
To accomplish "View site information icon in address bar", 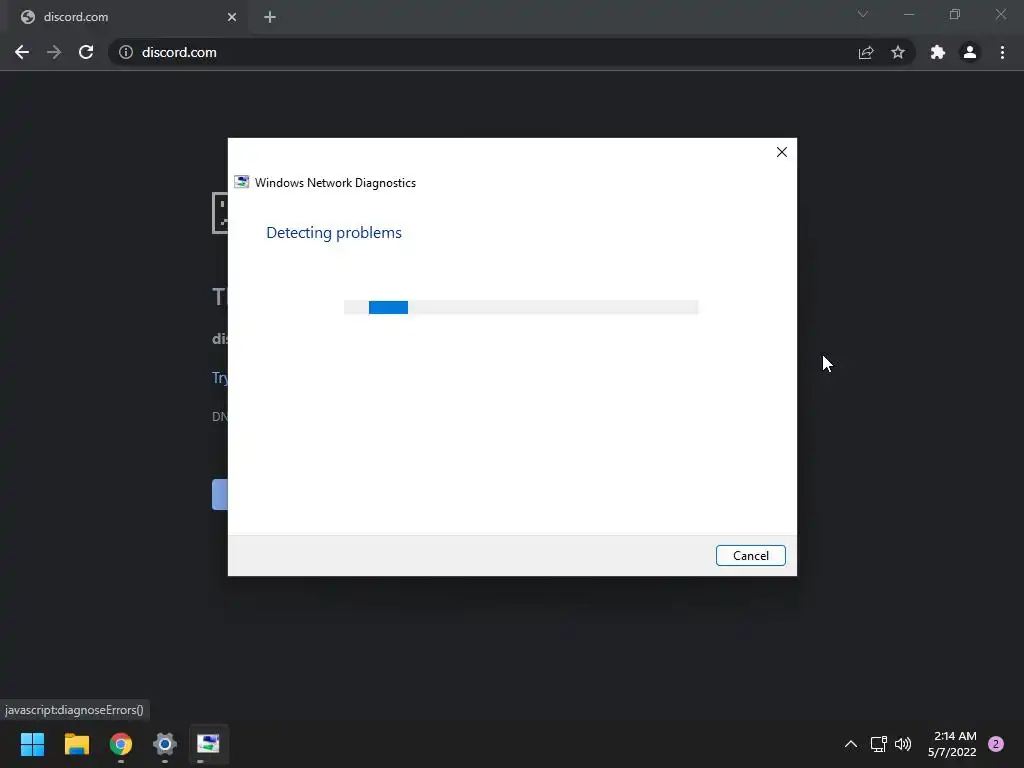I will pos(126,52).
